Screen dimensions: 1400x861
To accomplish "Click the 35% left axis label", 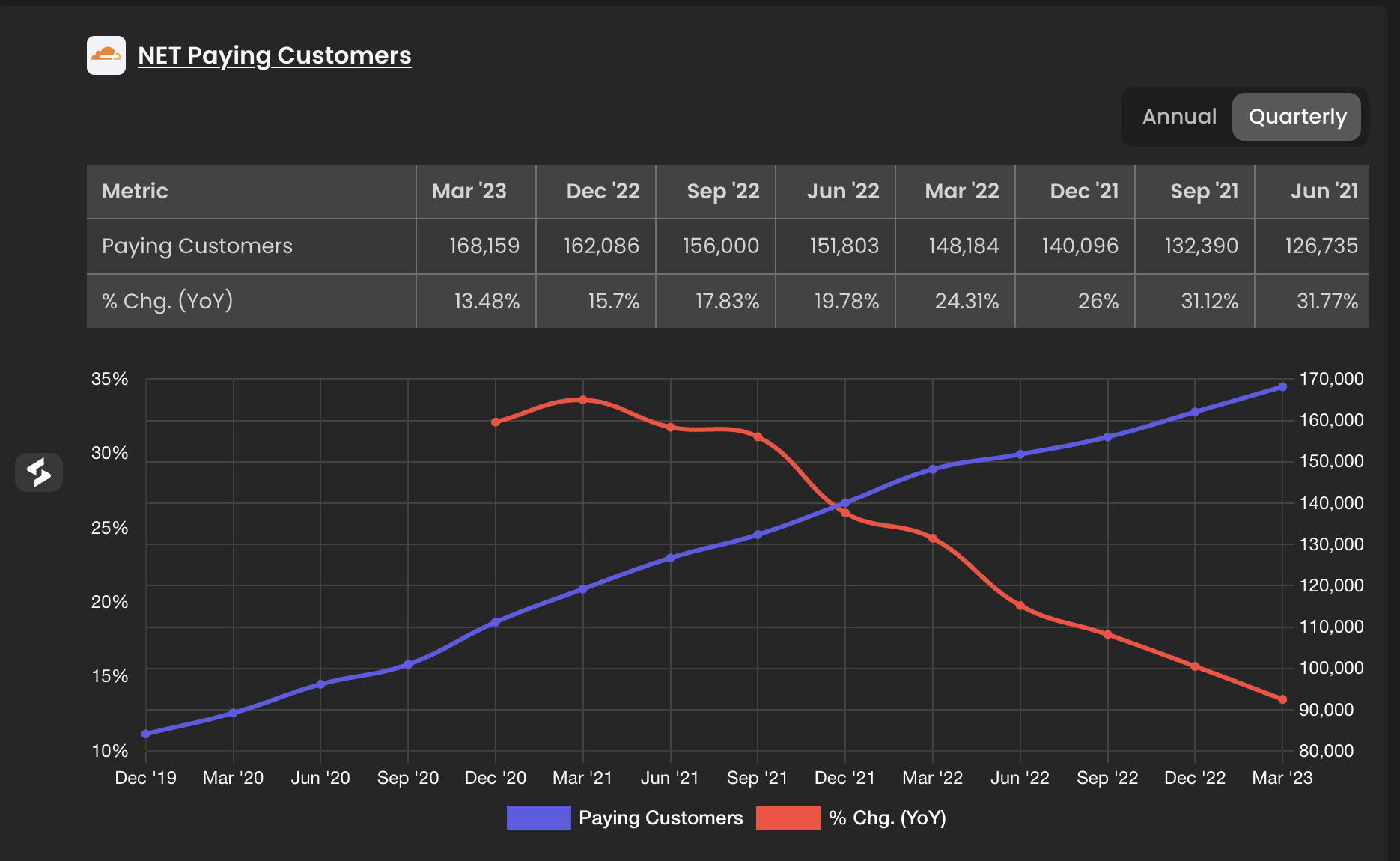I will click(110, 379).
